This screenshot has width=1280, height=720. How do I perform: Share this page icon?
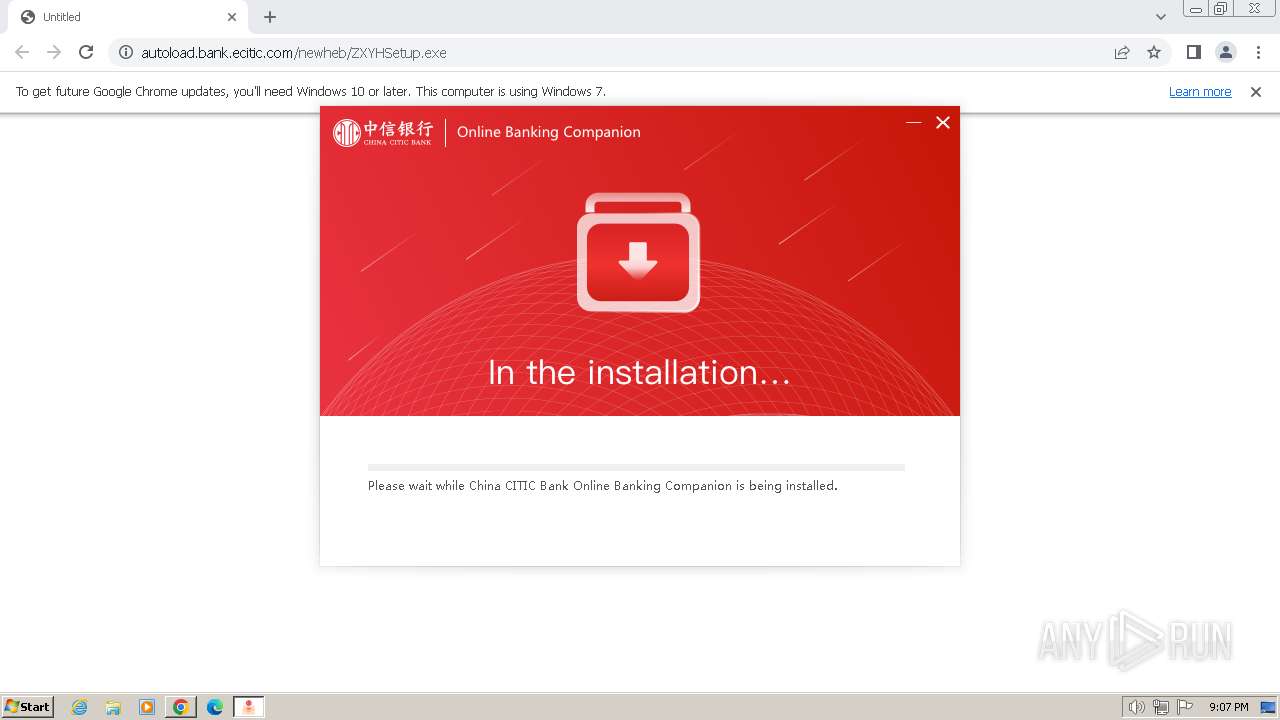[1122, 52]
